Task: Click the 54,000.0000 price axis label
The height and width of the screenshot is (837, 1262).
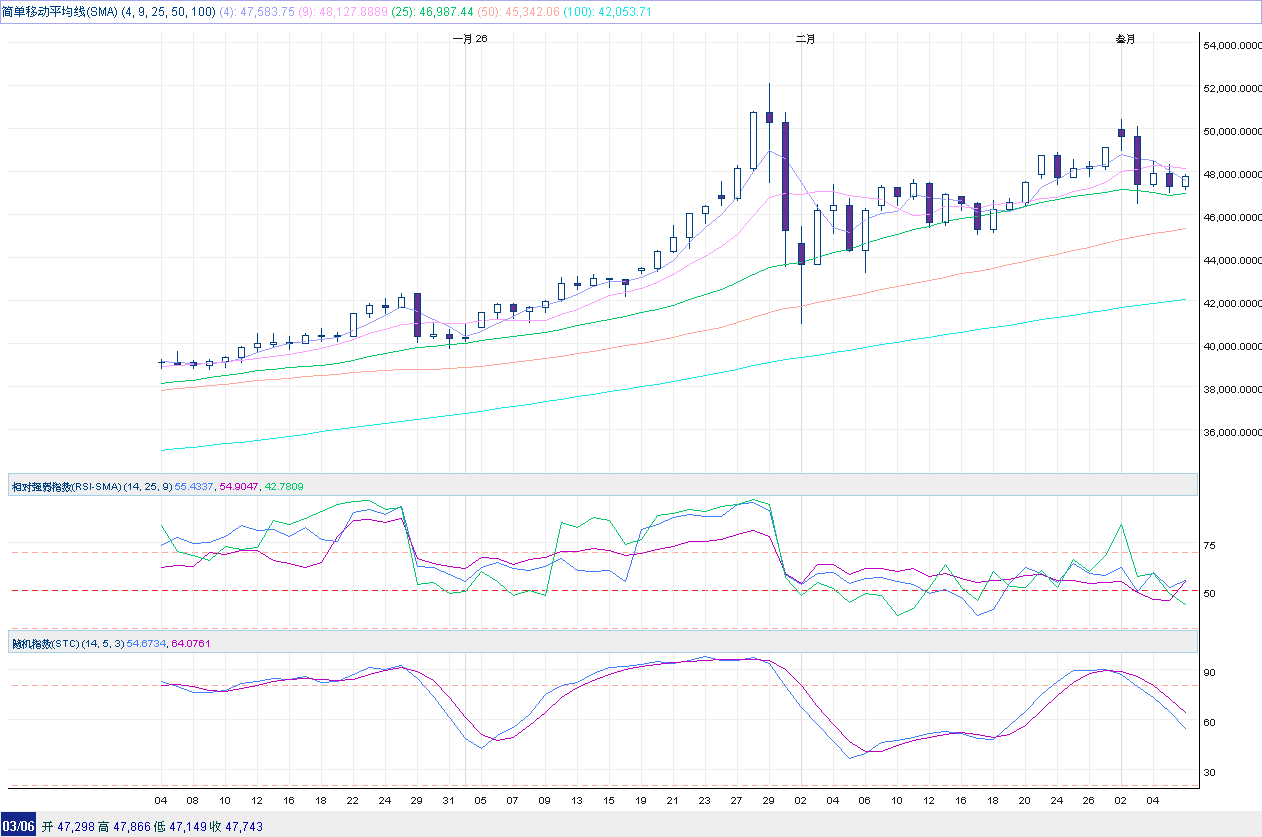Action: [1230, 46]
